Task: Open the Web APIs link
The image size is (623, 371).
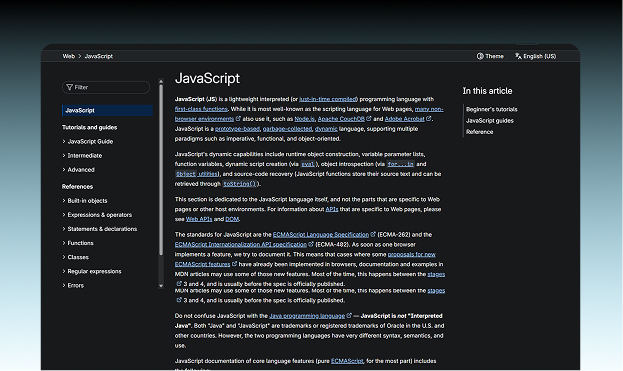Action: (x=199, y=219)
